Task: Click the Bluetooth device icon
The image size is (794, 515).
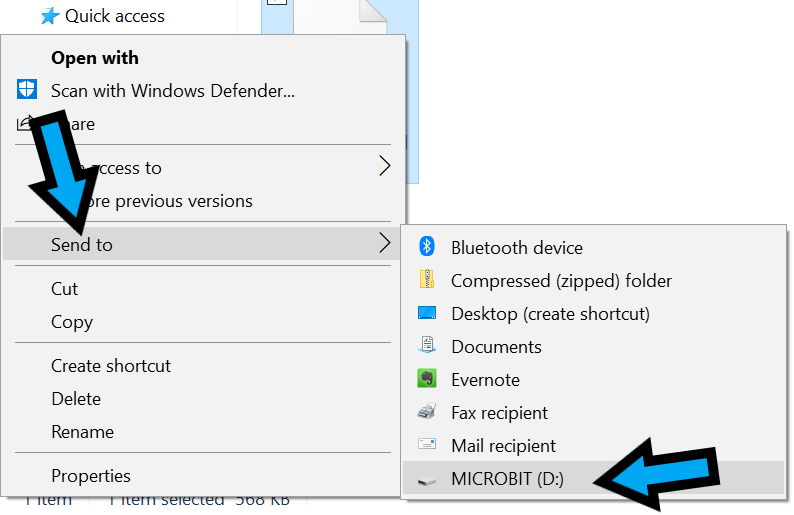Action: tap(427, 247)
